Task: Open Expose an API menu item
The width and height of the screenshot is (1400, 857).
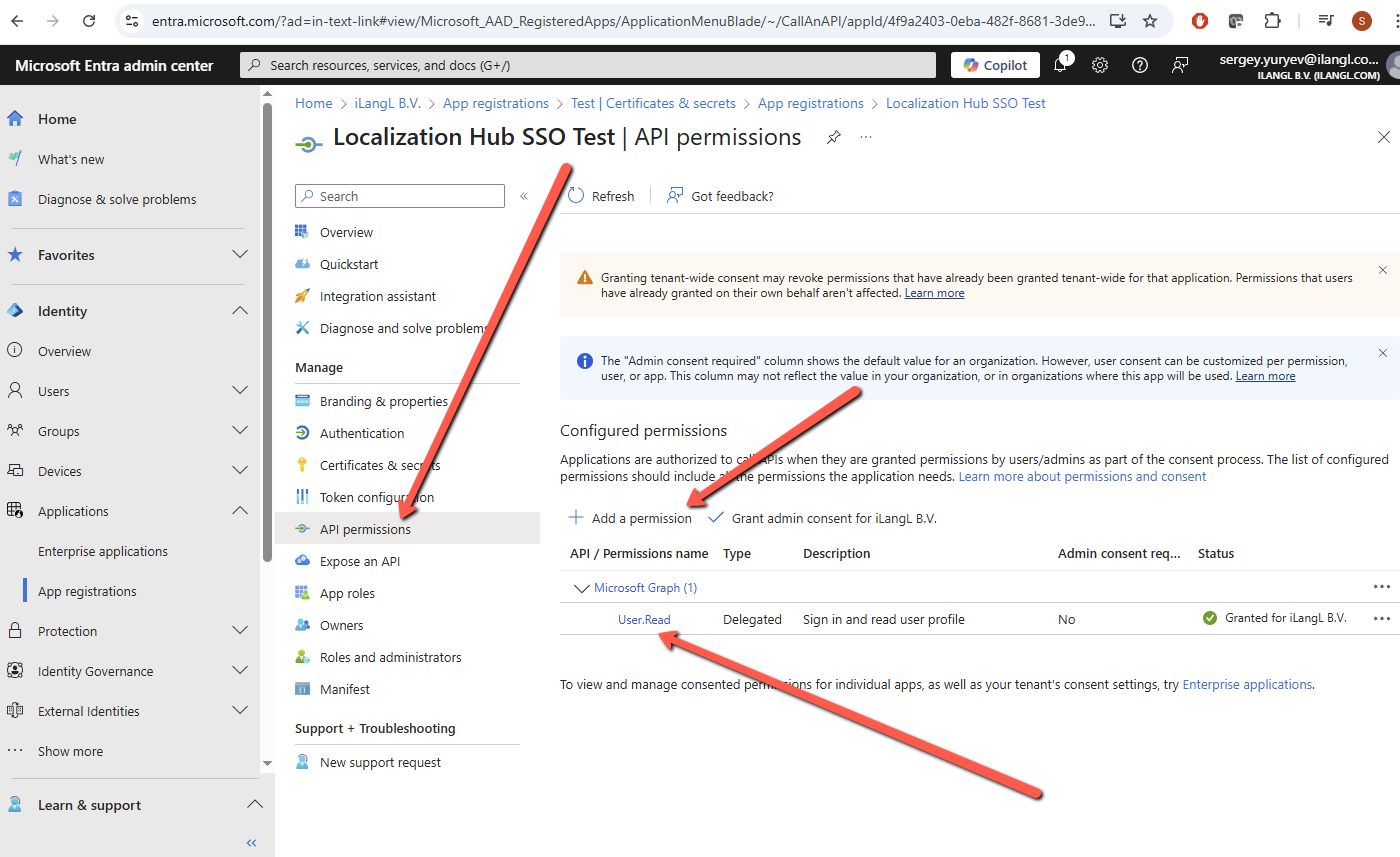Action: 360,561
